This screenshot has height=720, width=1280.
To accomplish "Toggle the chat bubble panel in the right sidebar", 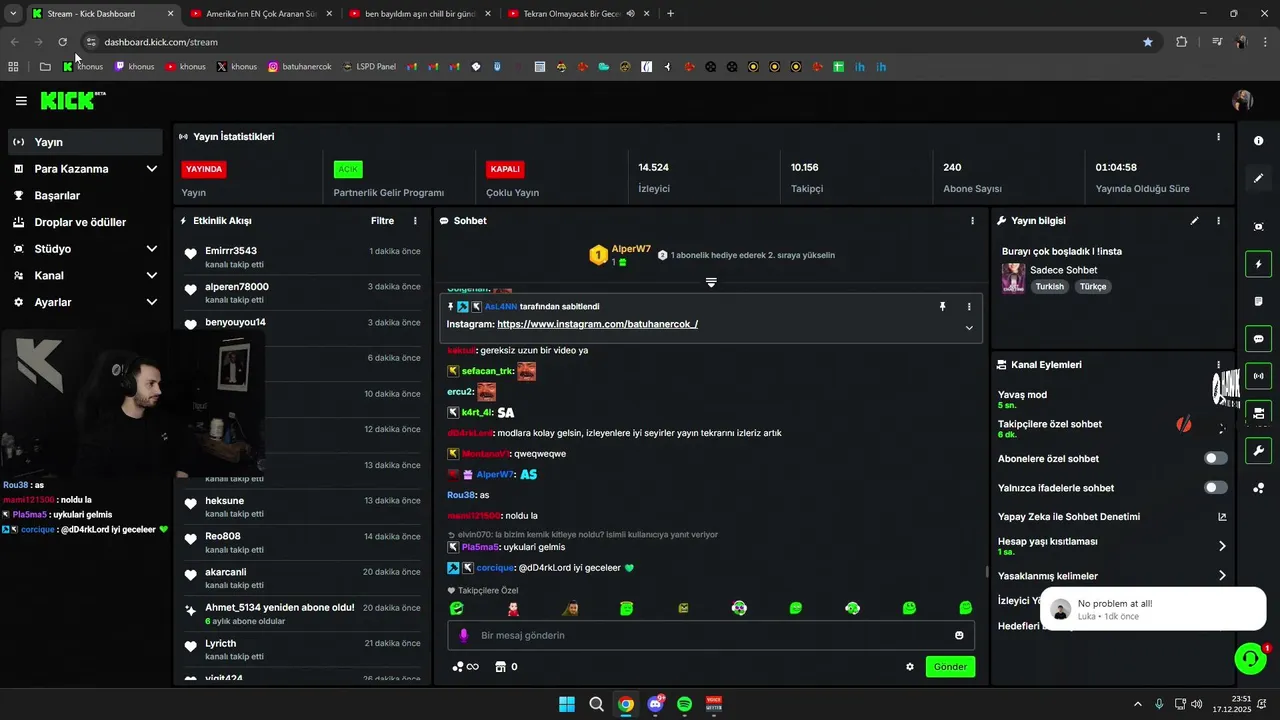I will coord(1258,339).
